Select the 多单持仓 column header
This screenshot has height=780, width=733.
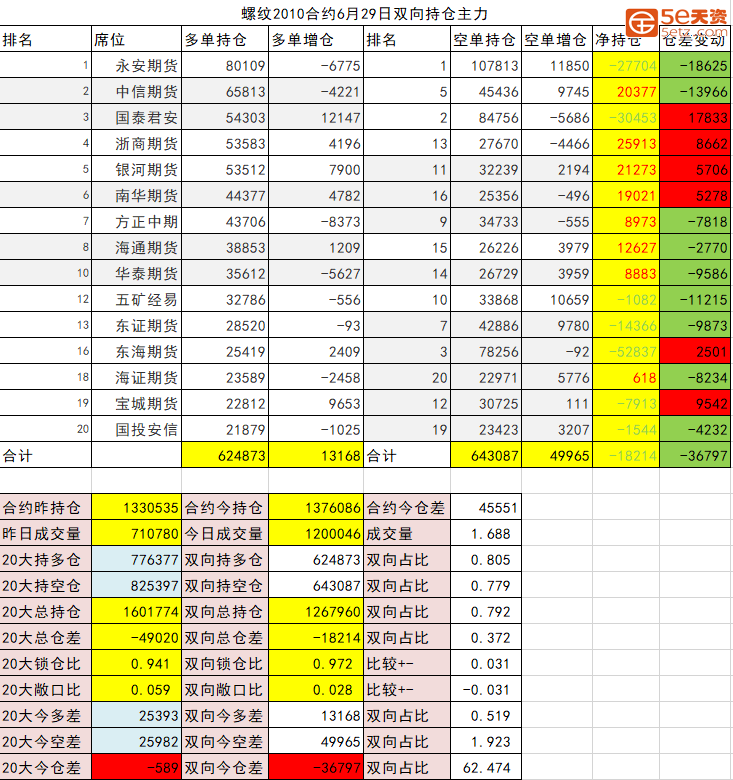pyautogui.click(x=225, y=39)
